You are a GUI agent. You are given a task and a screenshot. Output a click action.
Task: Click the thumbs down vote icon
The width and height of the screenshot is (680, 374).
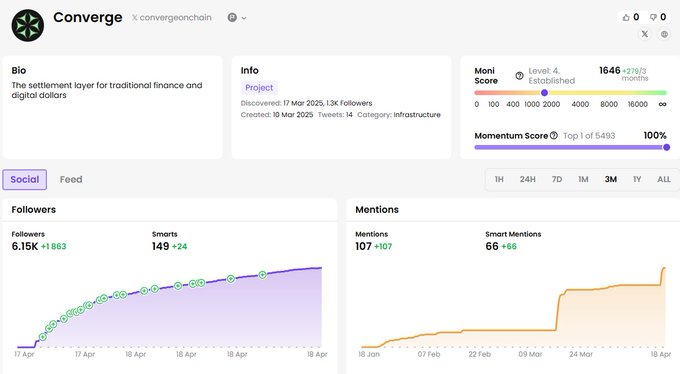click(653, 17)
